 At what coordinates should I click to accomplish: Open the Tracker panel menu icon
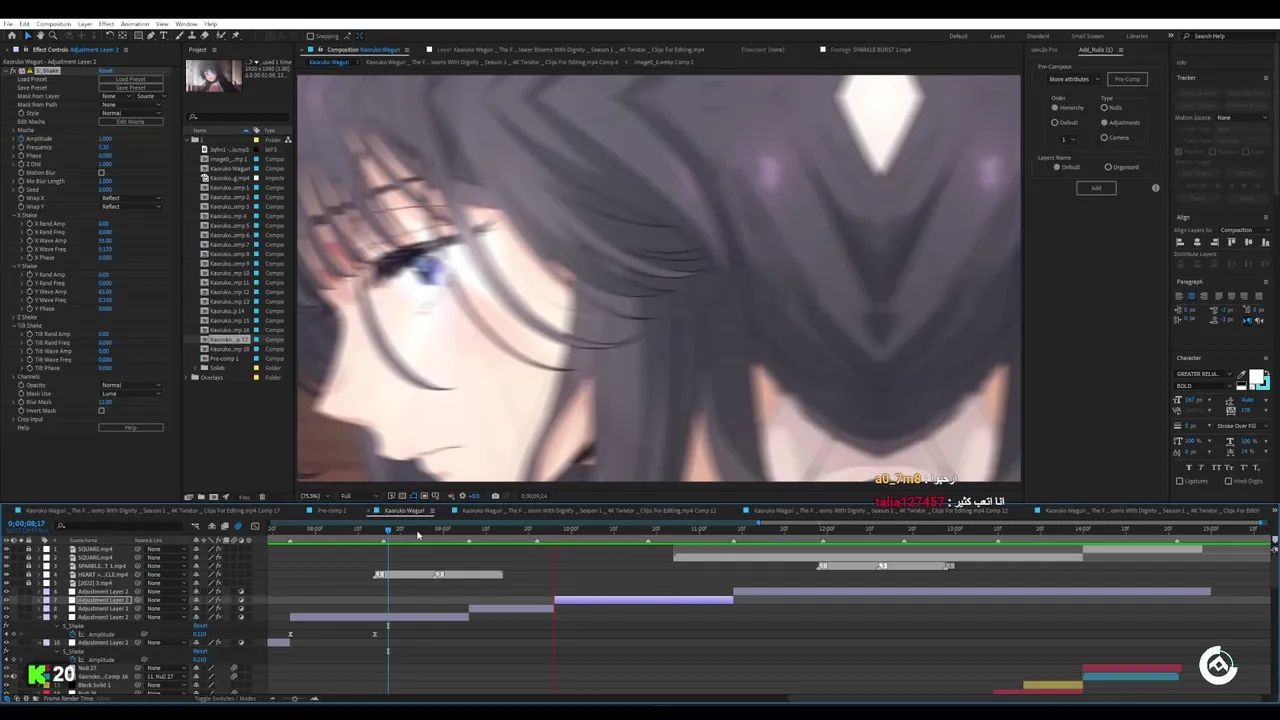coord(1265,77)
